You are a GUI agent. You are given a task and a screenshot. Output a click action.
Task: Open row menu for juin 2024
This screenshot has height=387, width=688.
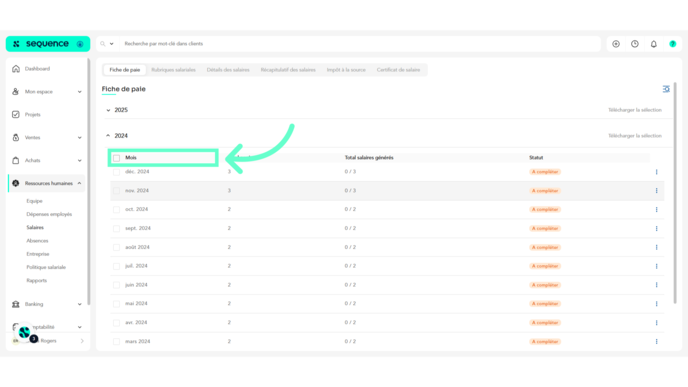656,285
